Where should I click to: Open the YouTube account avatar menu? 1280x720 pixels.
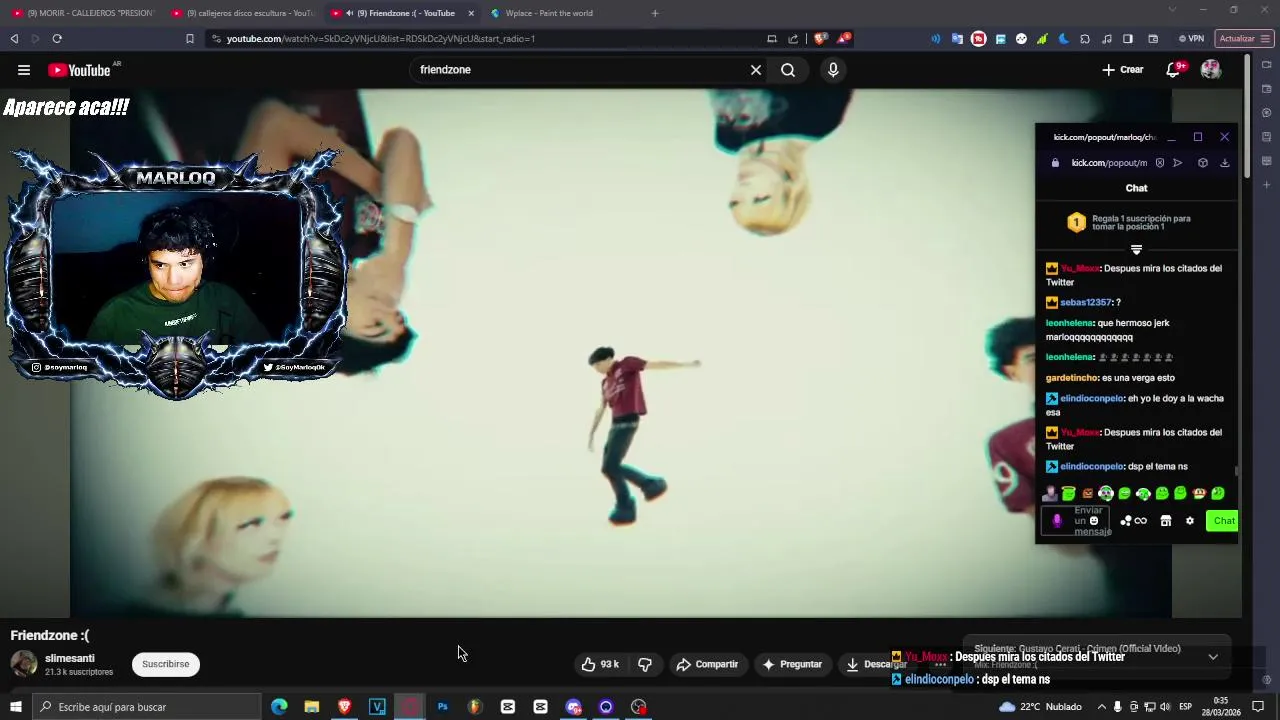point(1211,70)
